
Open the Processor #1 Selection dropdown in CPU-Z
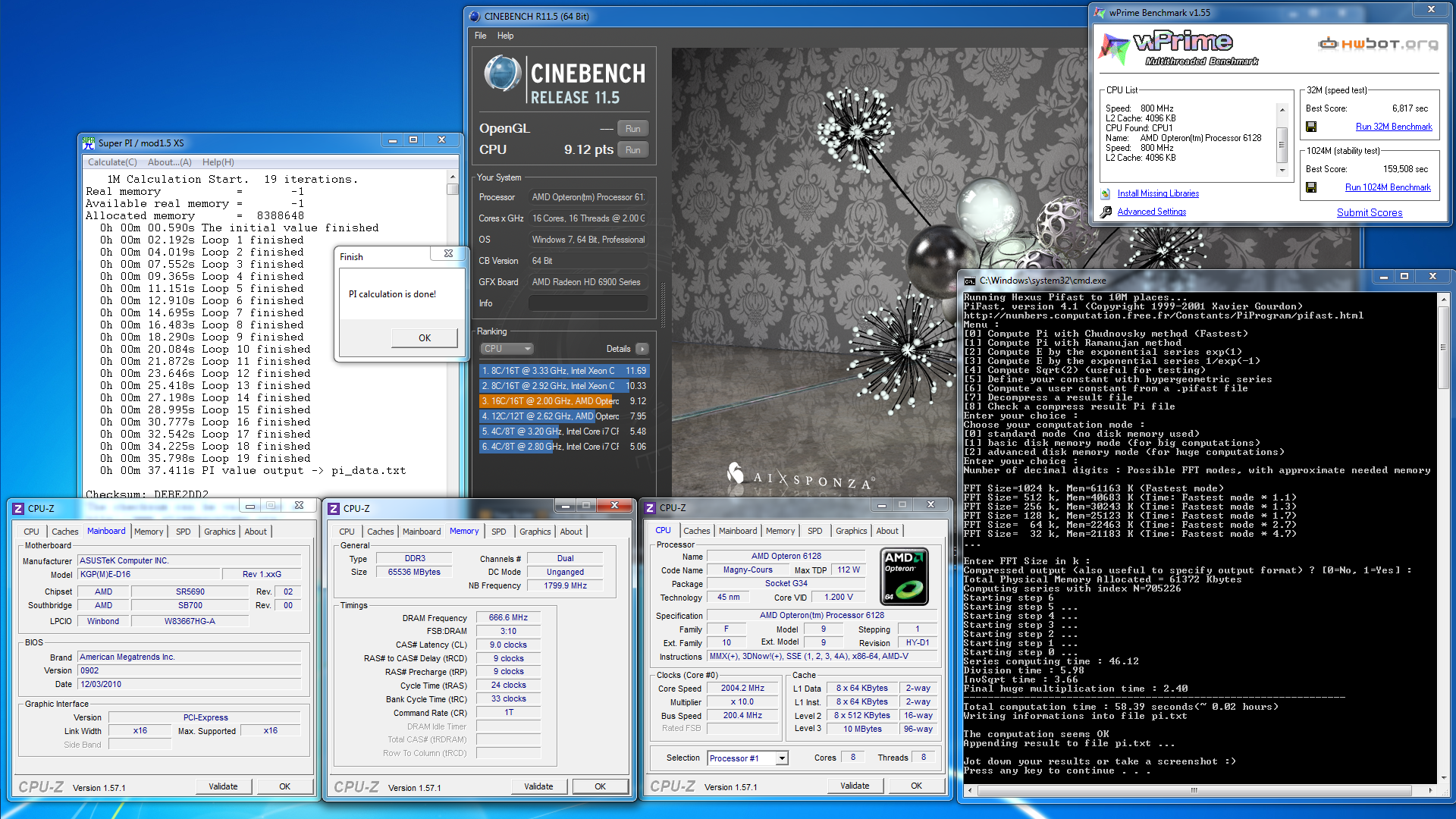pos(782,758)
